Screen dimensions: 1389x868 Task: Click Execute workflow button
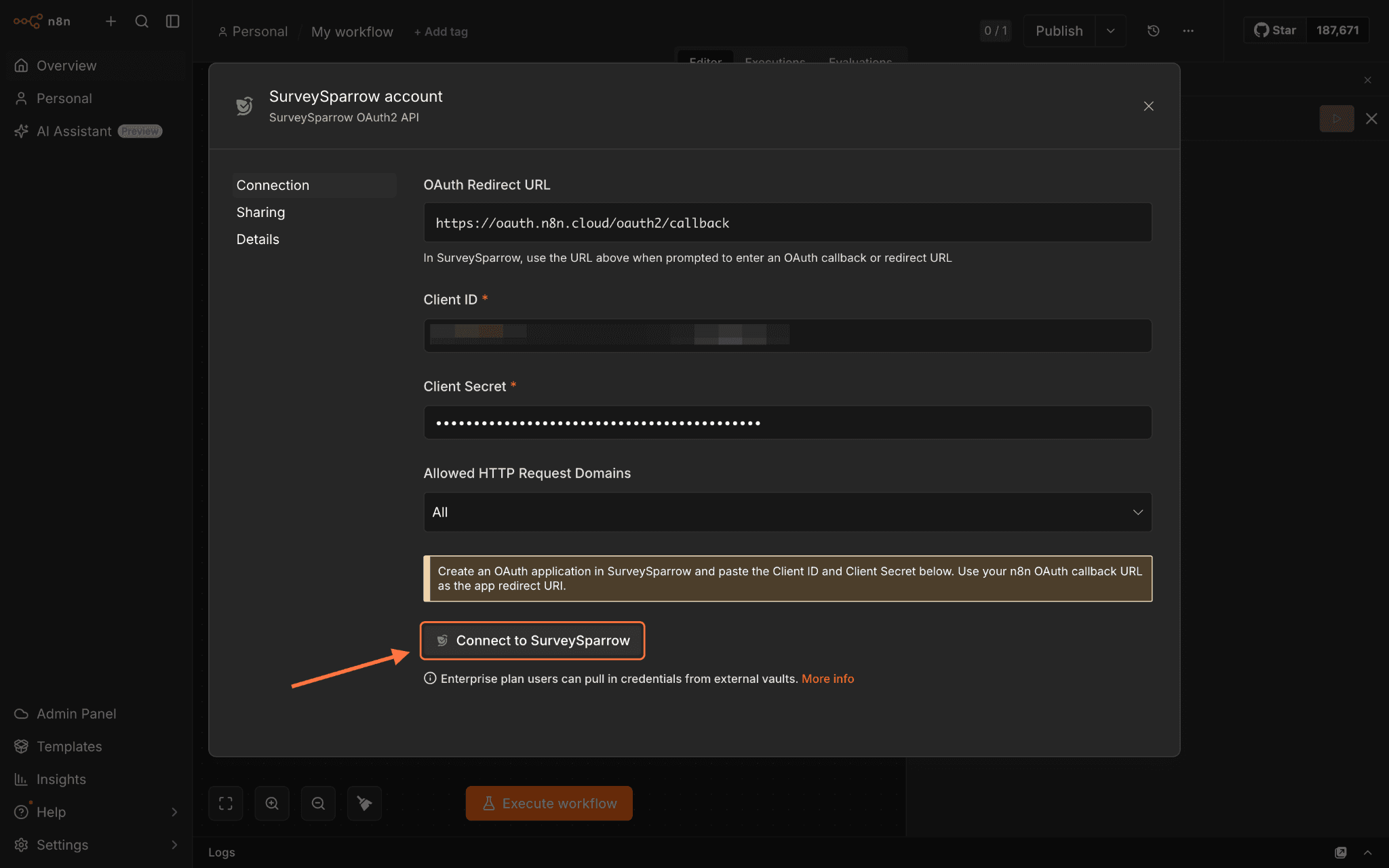click(x=549, y=804)
